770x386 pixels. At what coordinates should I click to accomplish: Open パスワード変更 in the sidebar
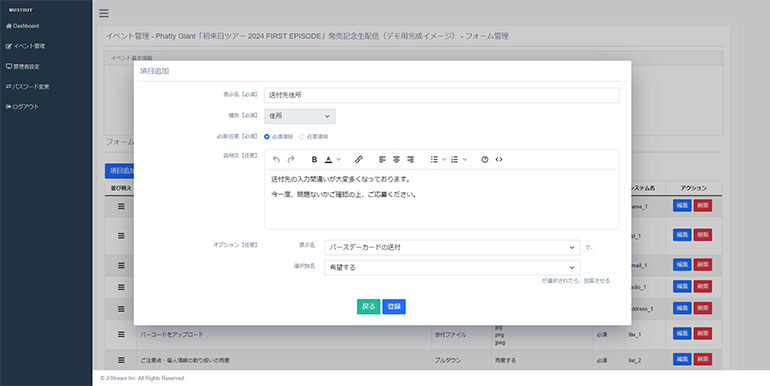click(28, 86)
